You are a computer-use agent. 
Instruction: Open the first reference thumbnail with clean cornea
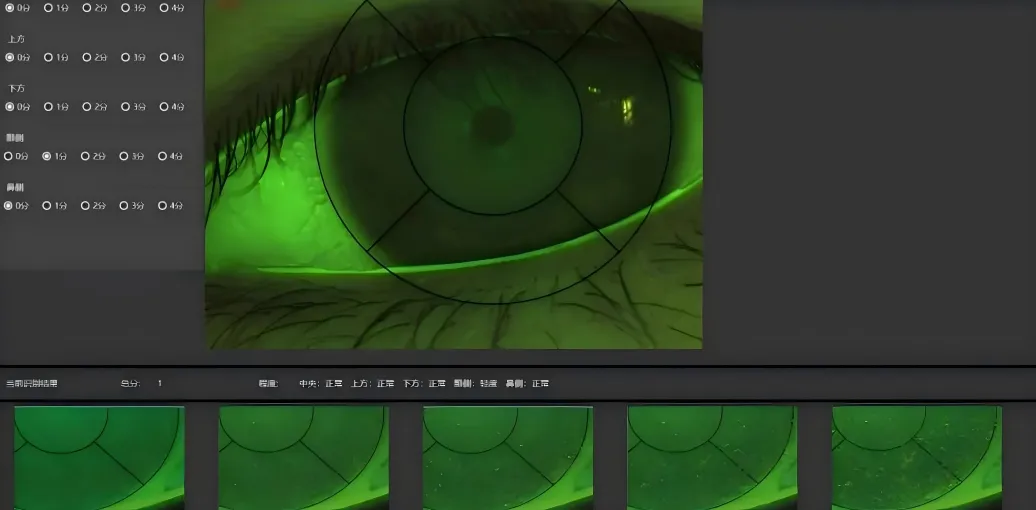(x=99, y=457)
